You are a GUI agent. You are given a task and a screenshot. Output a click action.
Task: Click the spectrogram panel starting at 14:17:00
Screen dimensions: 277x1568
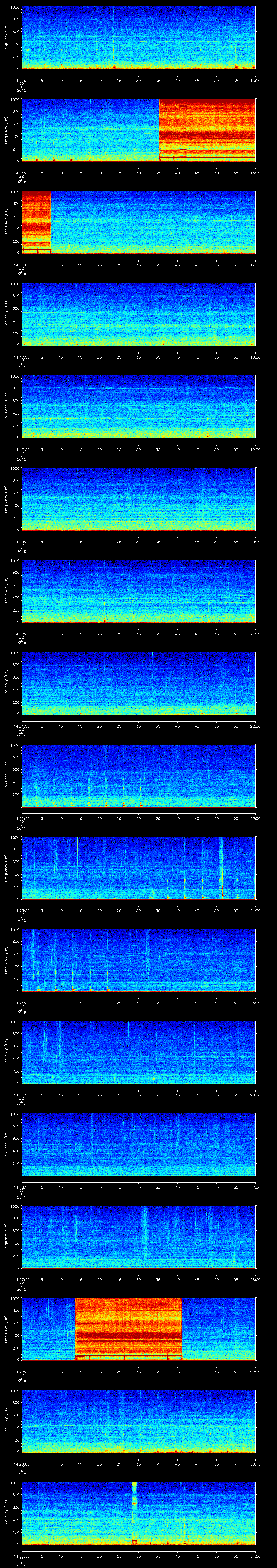tap(138, 314)
